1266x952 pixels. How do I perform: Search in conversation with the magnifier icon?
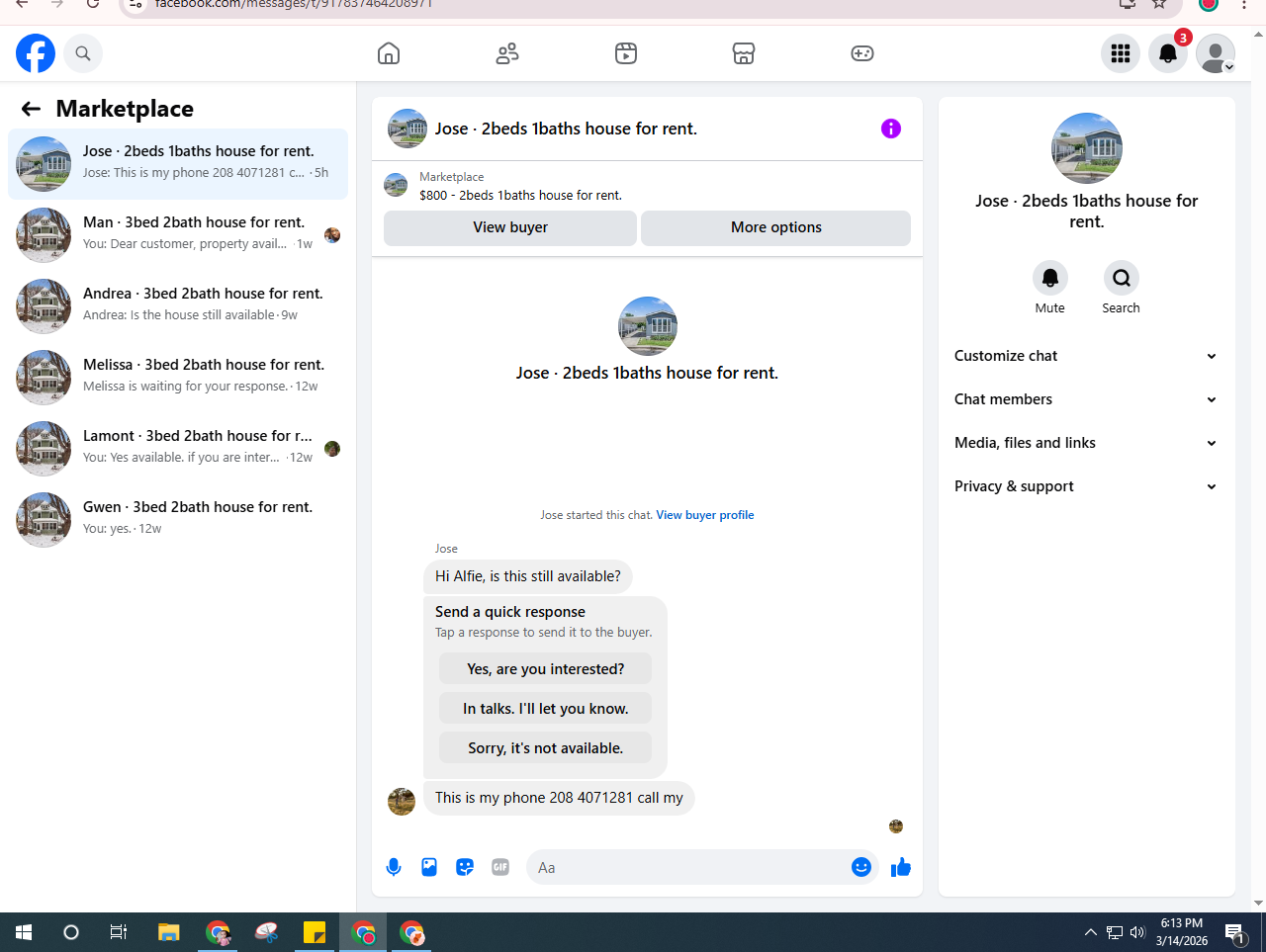[x=1122, y=278]
